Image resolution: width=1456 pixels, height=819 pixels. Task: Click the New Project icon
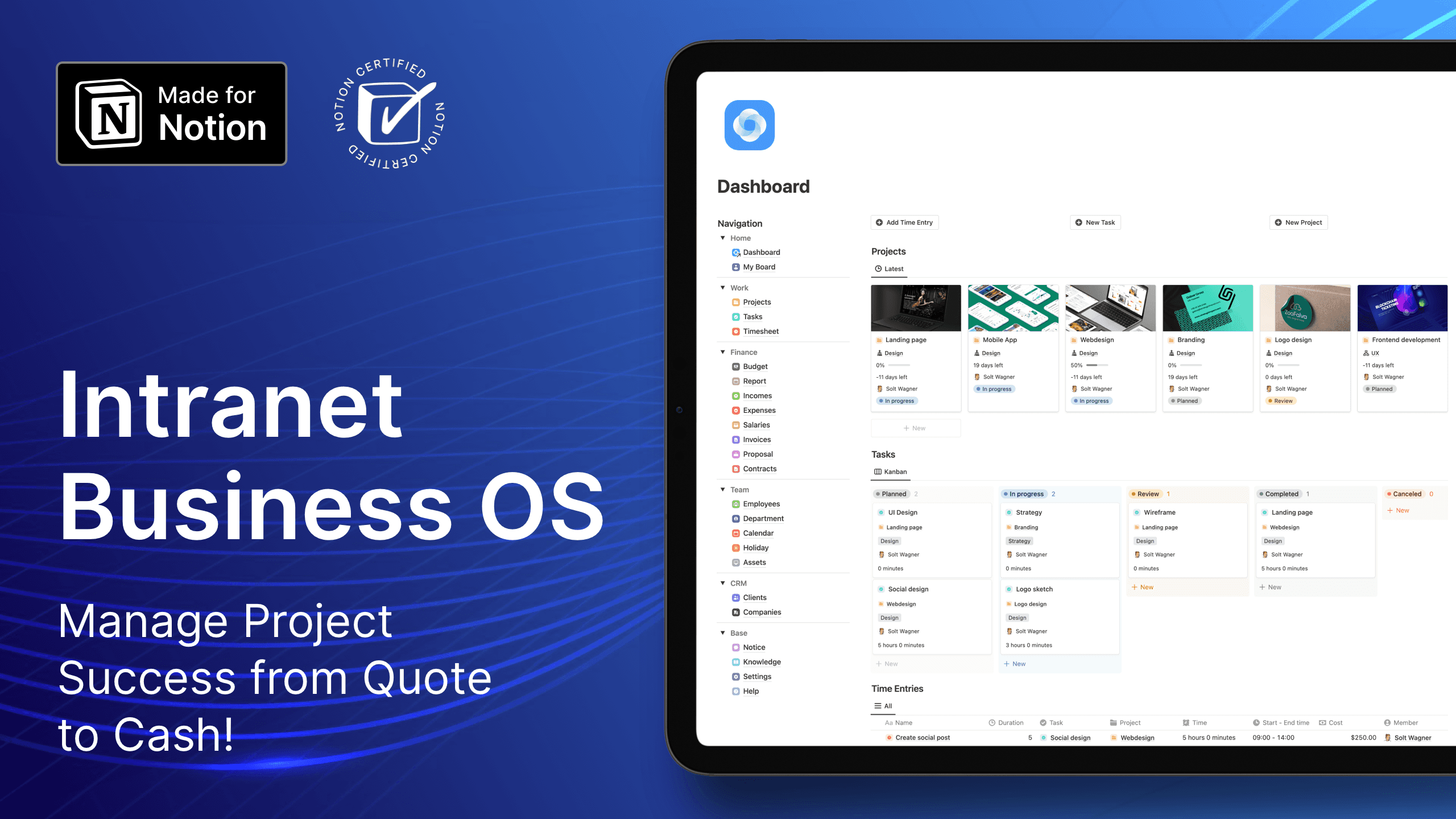pos(1279,222)
